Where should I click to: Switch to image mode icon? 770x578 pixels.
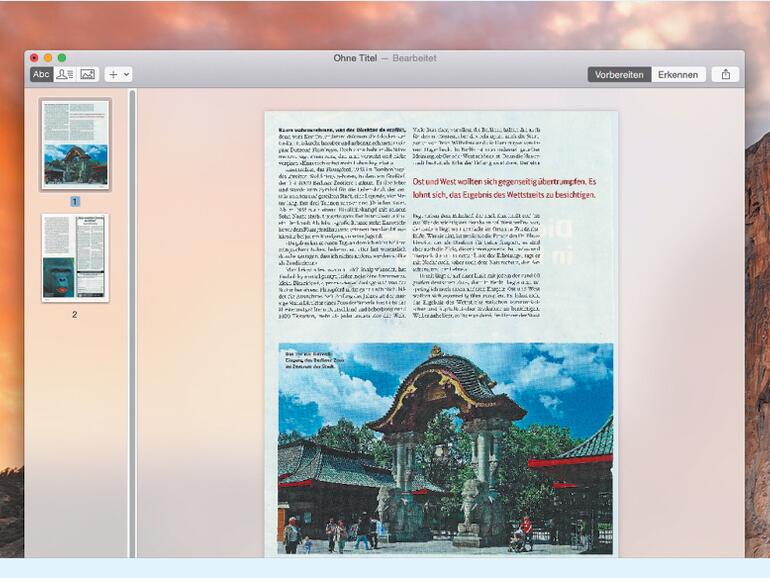pos(87,74)
